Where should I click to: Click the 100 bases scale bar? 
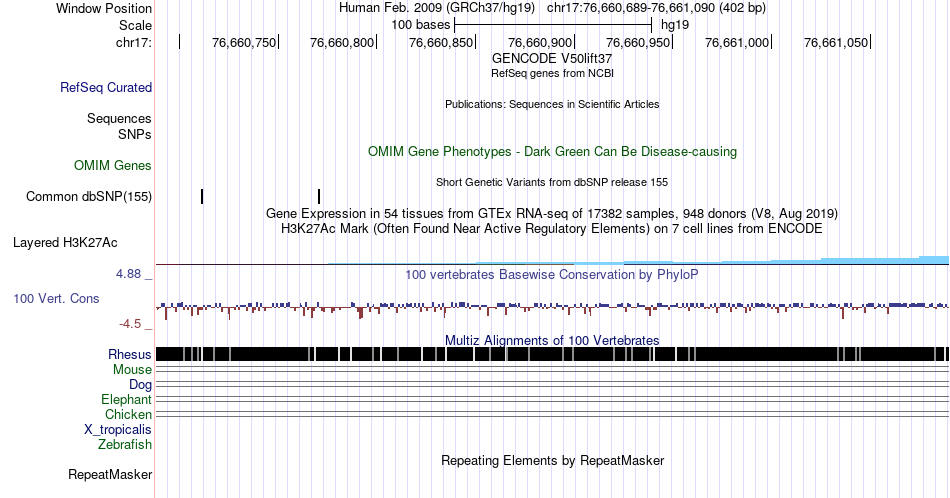coord(553,25)
